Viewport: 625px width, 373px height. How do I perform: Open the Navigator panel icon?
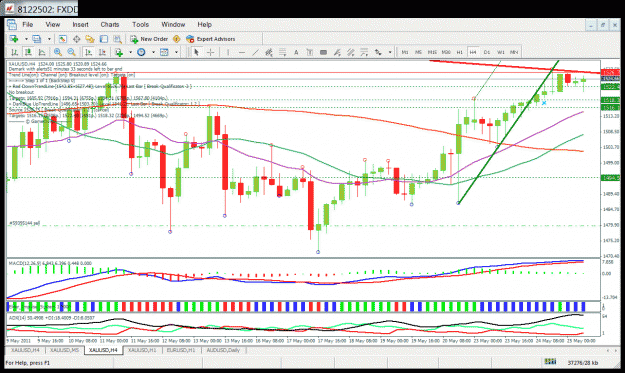pyautogui.click(x=90, y=39)
